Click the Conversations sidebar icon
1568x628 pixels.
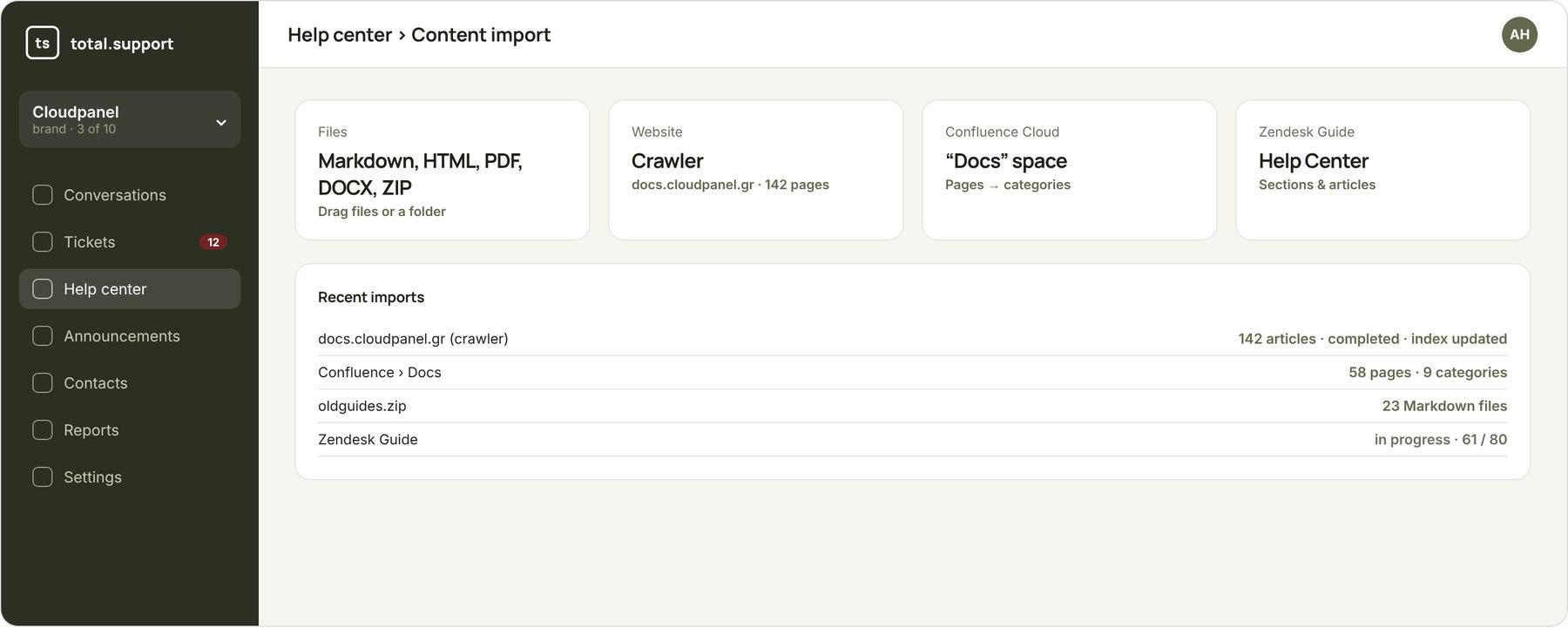[x=43, y=195]
